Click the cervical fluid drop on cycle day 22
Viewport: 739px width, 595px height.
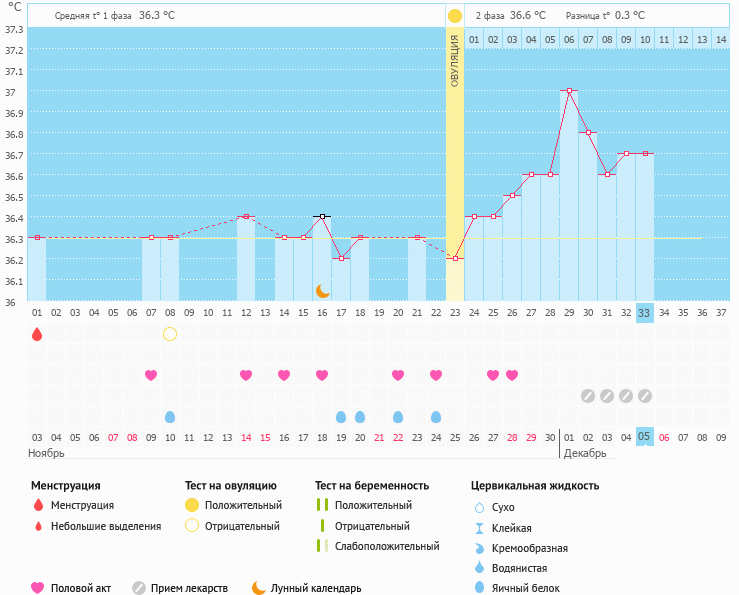(x=436, y=417)
